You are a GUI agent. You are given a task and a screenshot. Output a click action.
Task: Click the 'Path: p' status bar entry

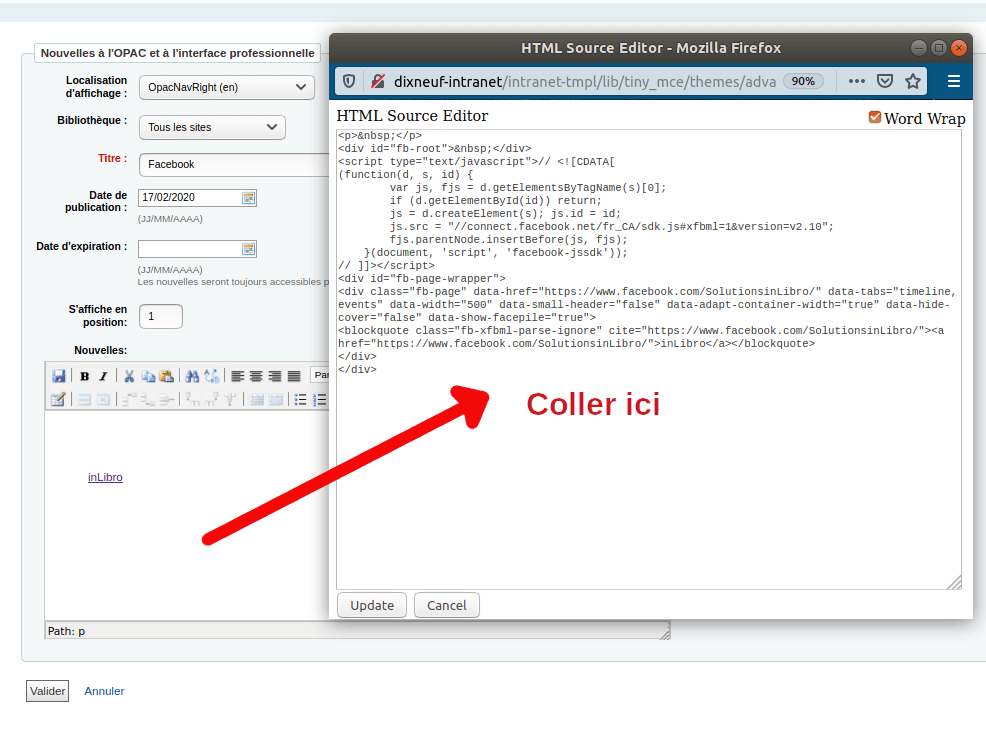tap(66, 631)
